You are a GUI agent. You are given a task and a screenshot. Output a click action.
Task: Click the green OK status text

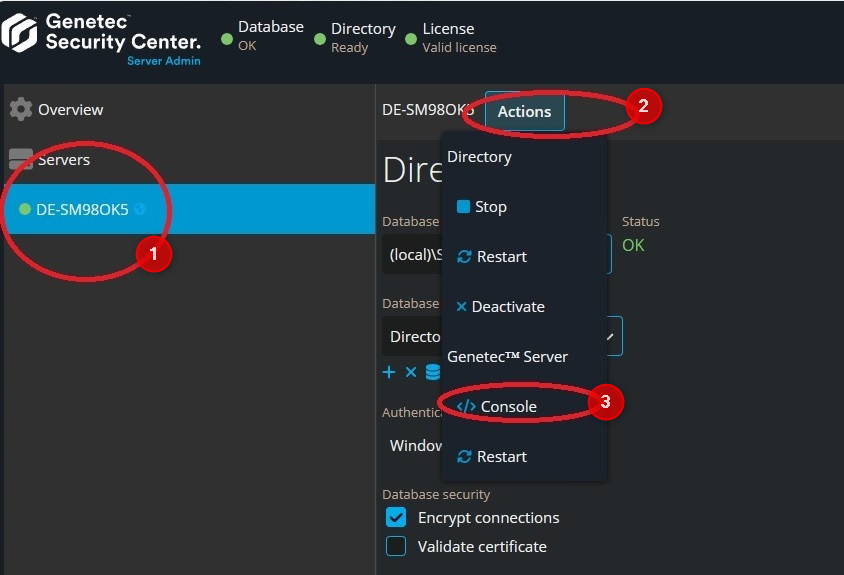[x=633, y=246]
